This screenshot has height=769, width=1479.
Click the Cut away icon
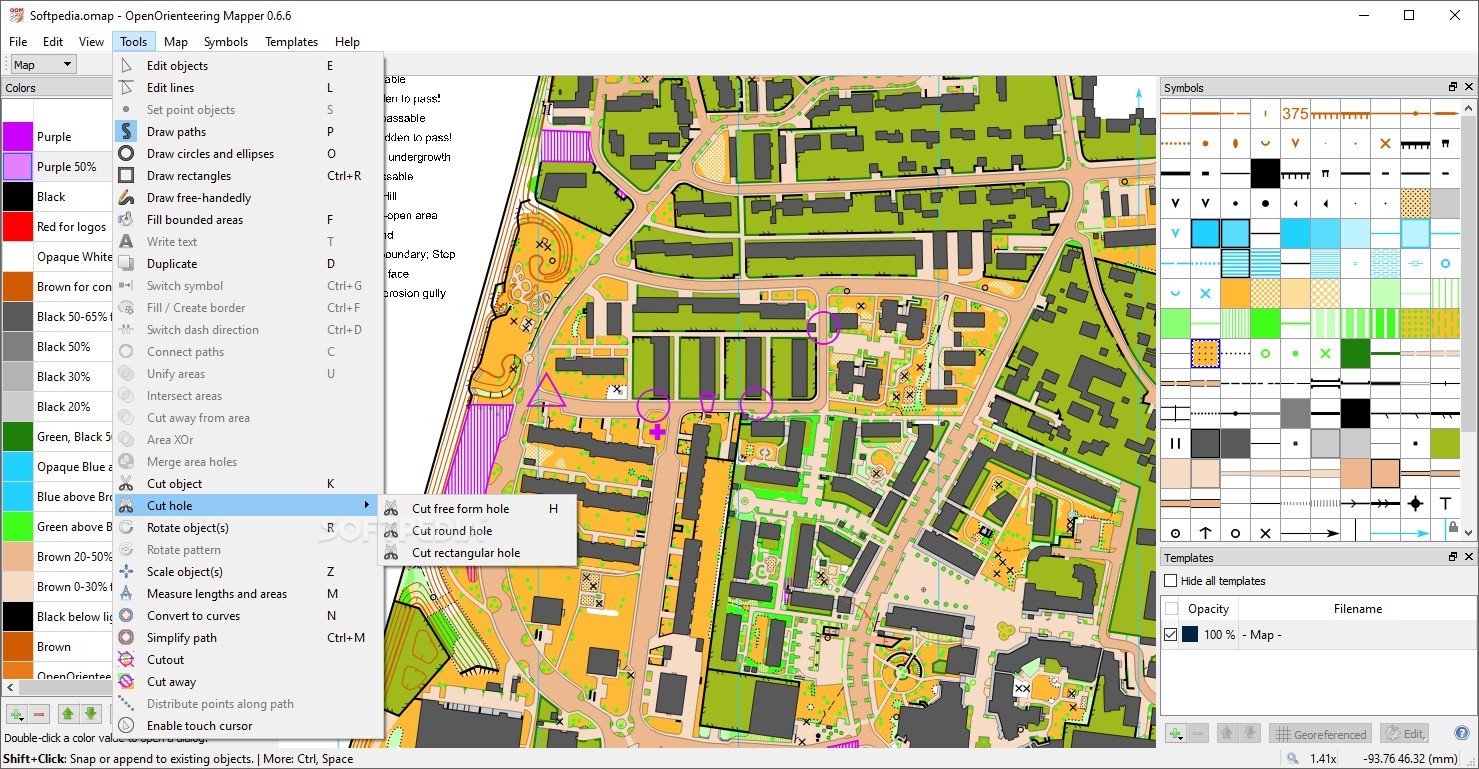tap(126, 682)
